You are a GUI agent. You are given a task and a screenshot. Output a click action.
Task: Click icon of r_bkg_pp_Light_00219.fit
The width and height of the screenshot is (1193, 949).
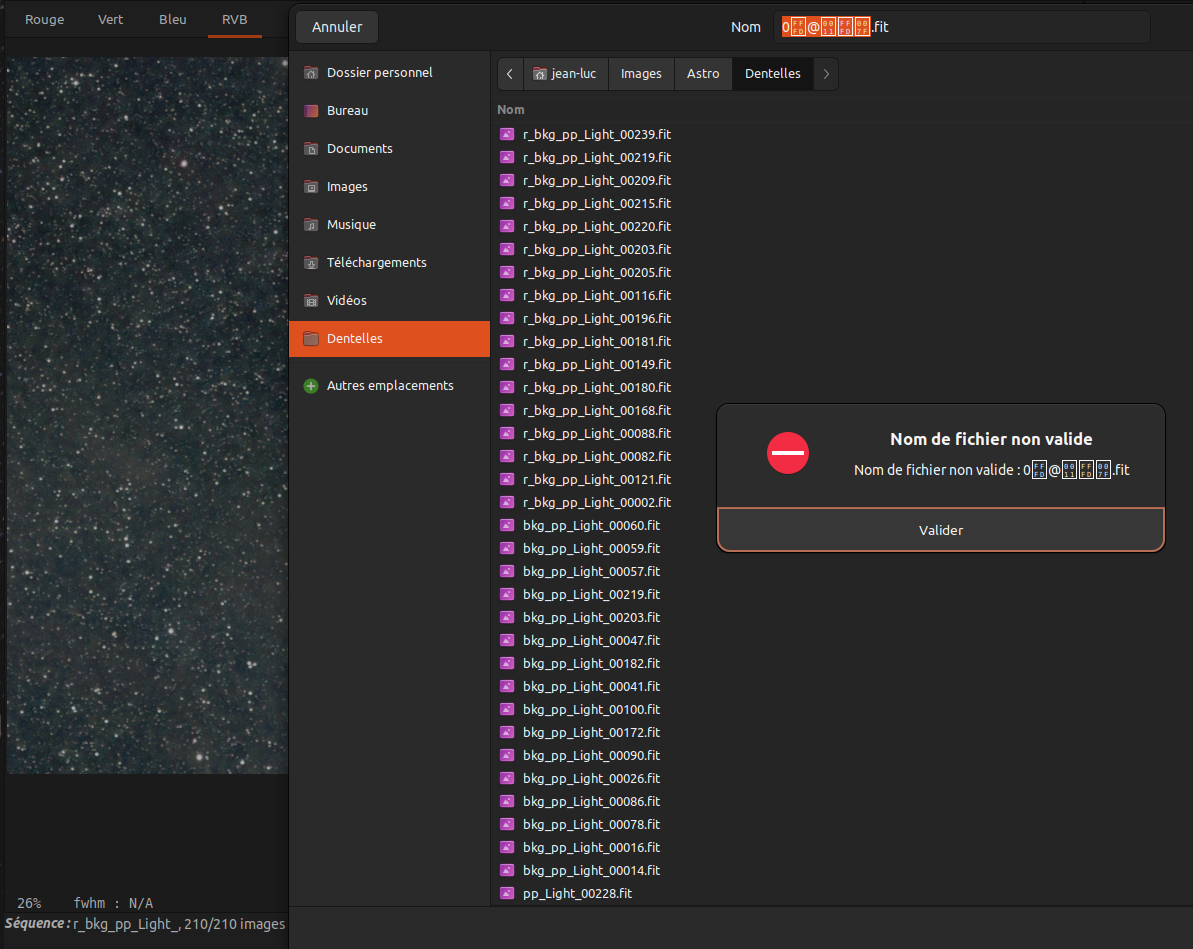click(x=507, y=158)
